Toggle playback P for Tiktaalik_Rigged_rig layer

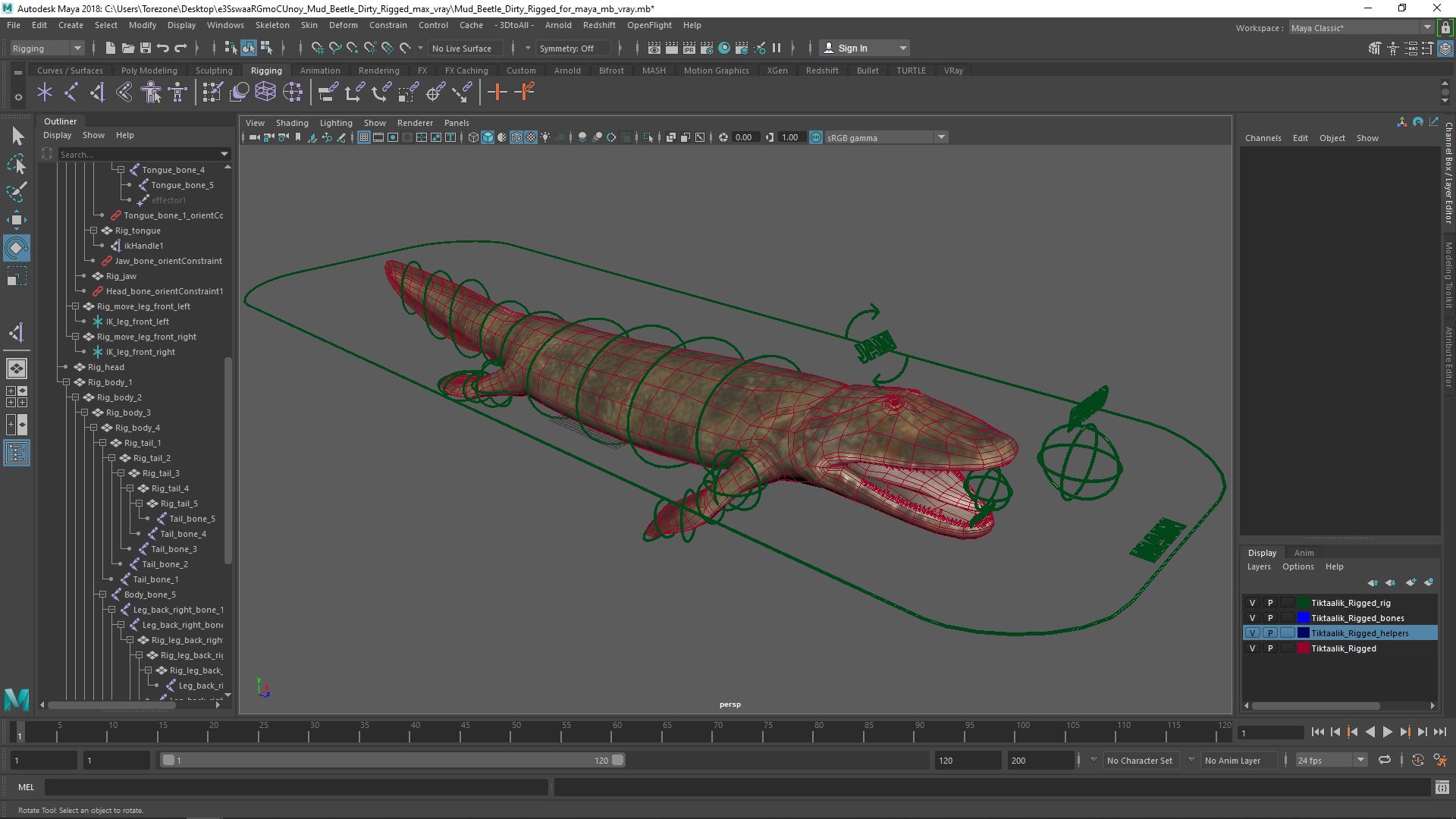point(1270,603)
